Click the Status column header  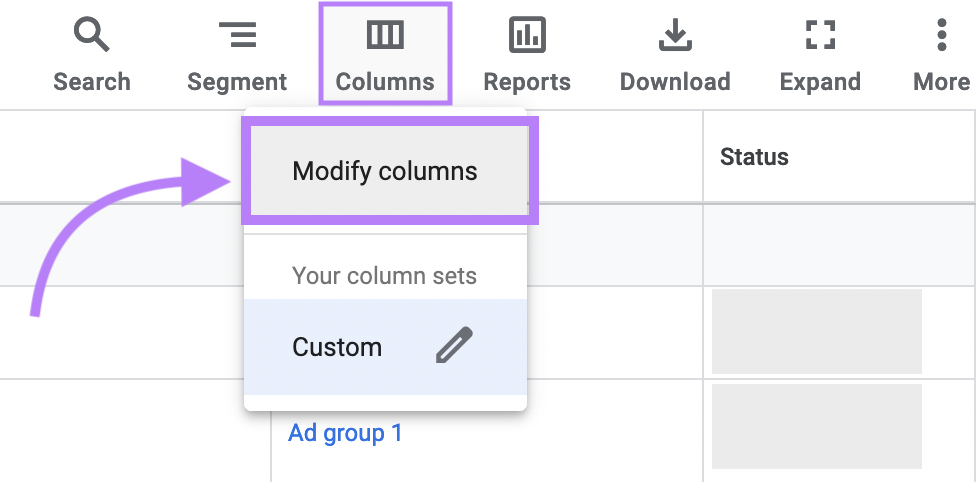click(754, 157)
